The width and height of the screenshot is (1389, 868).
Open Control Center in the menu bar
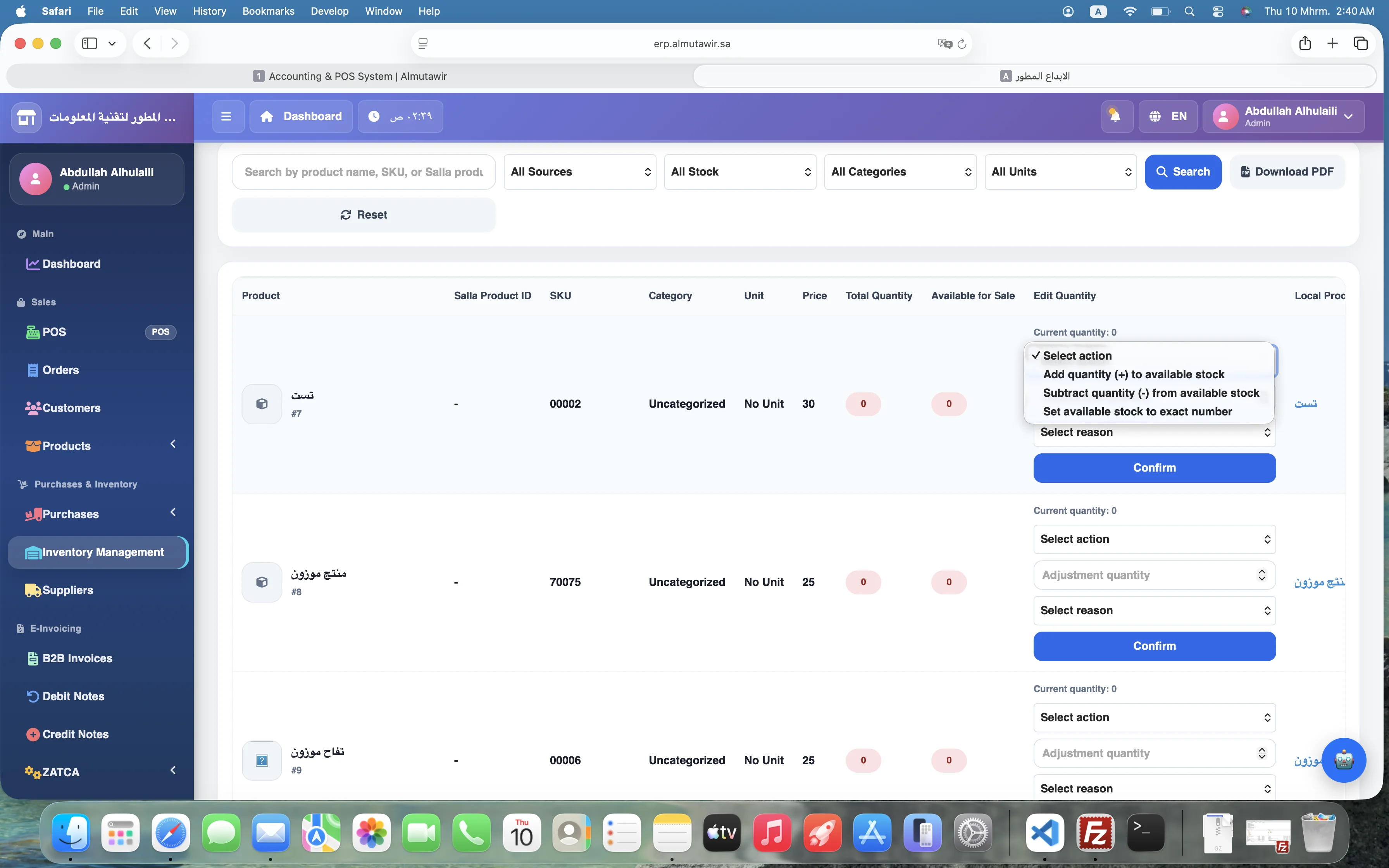point(1218,12)
